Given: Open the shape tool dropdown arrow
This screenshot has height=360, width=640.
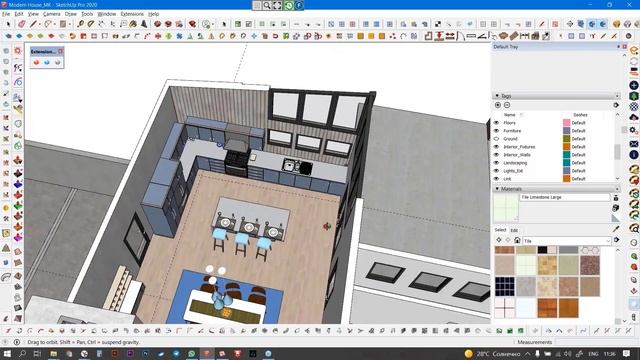Looking at the screenshot, I should coord(69,24).
